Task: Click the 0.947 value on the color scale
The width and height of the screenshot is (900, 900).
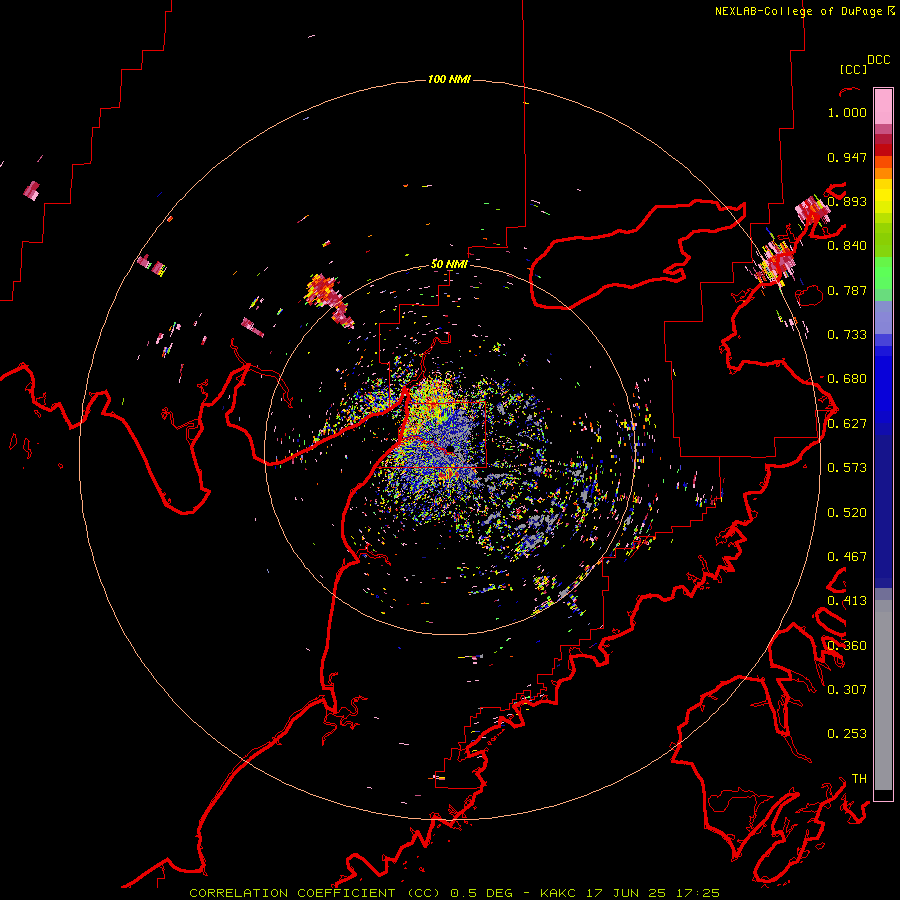Action: (847, 157)
